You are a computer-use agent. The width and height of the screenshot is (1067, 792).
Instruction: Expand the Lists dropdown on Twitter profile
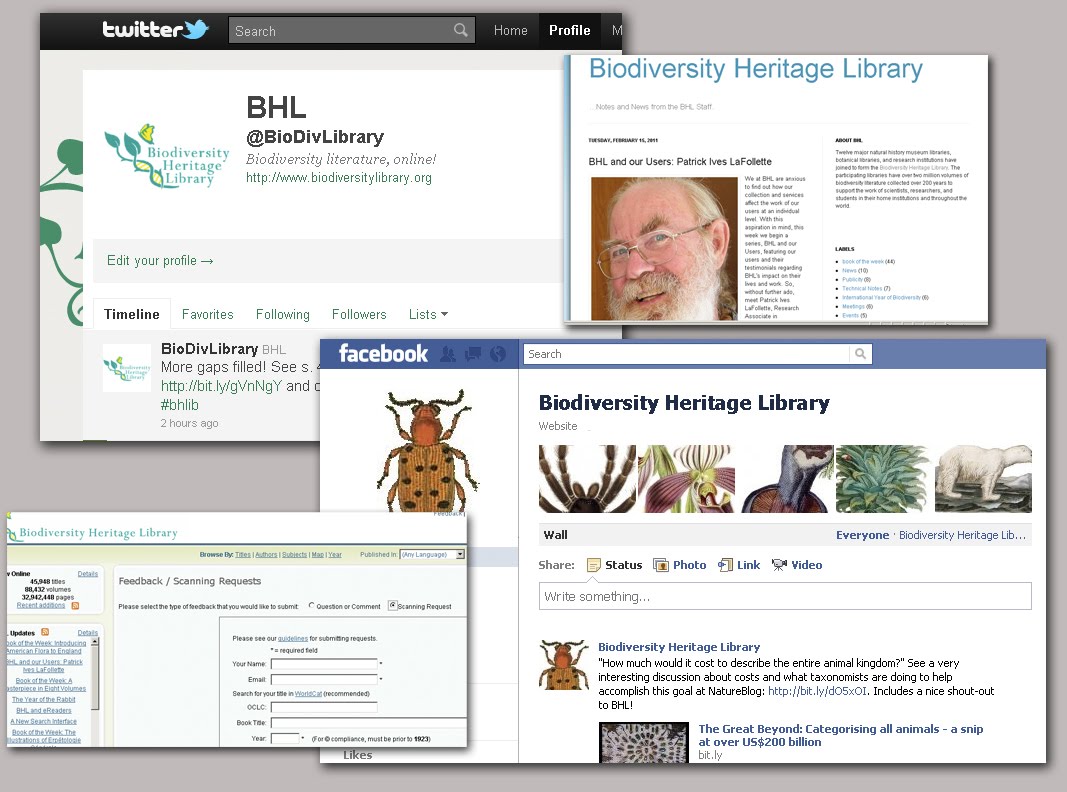click(428, 314)
